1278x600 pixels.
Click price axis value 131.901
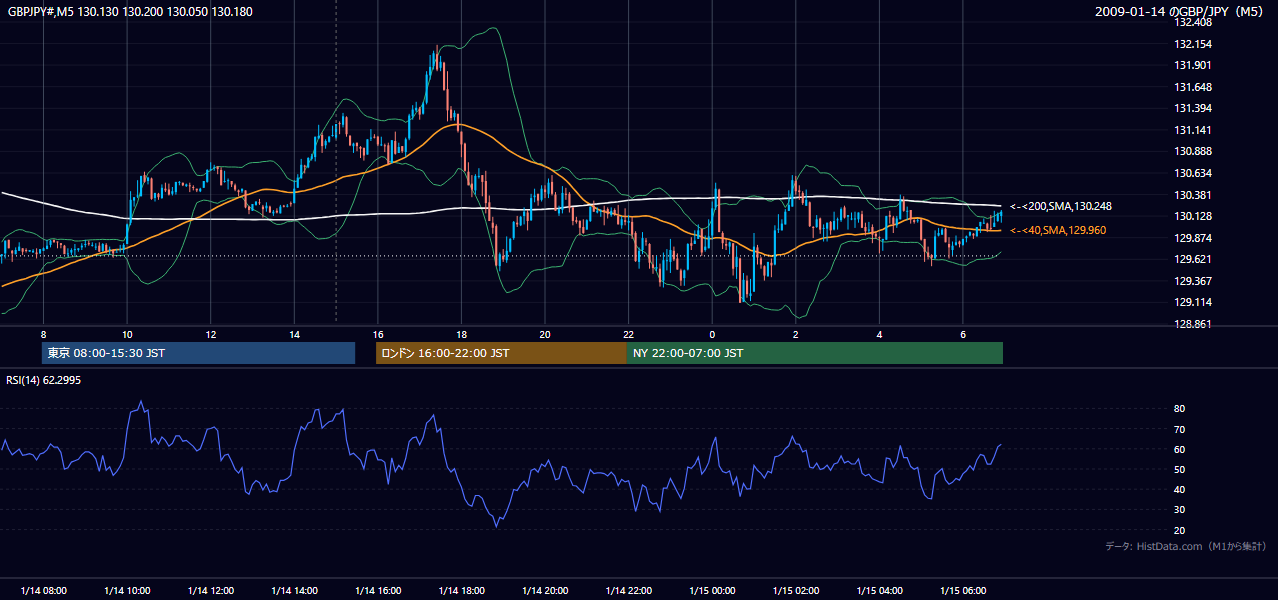coord(1195,65)
